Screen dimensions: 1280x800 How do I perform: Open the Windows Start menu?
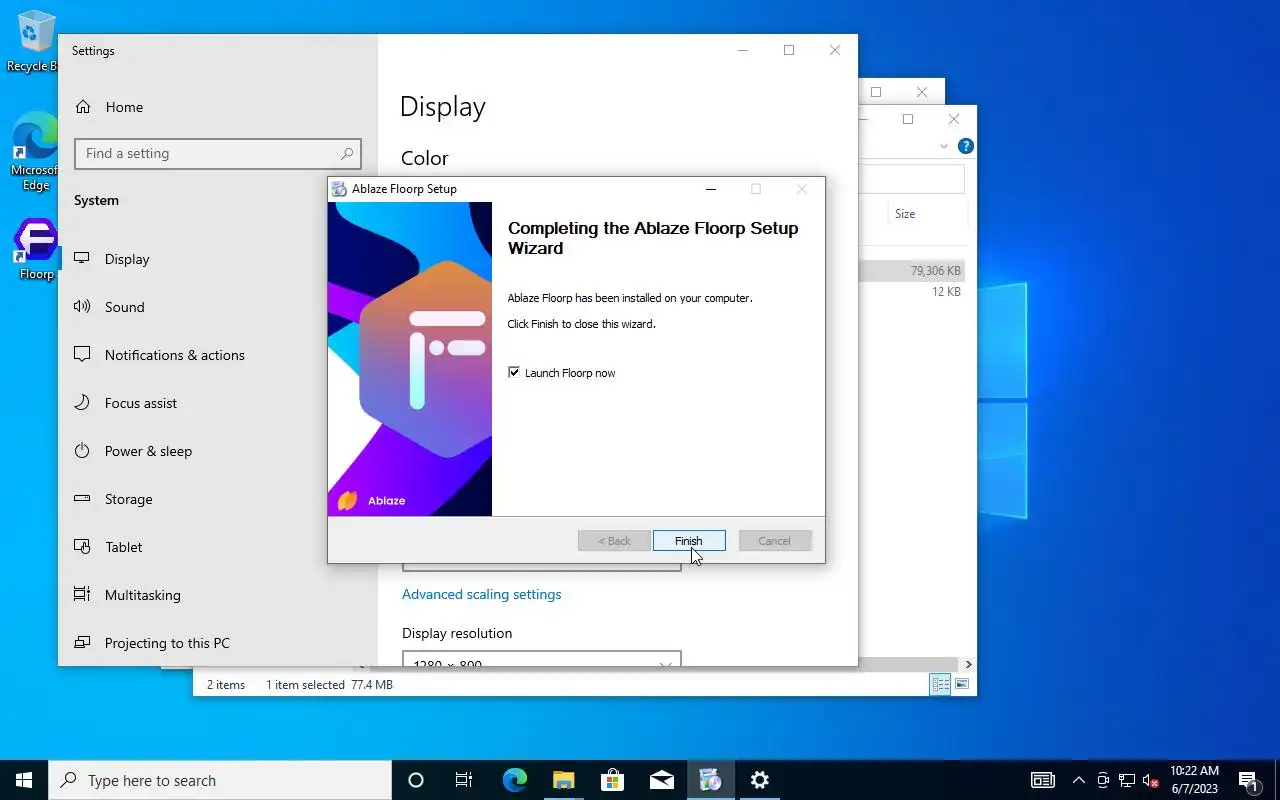[24, 780]
